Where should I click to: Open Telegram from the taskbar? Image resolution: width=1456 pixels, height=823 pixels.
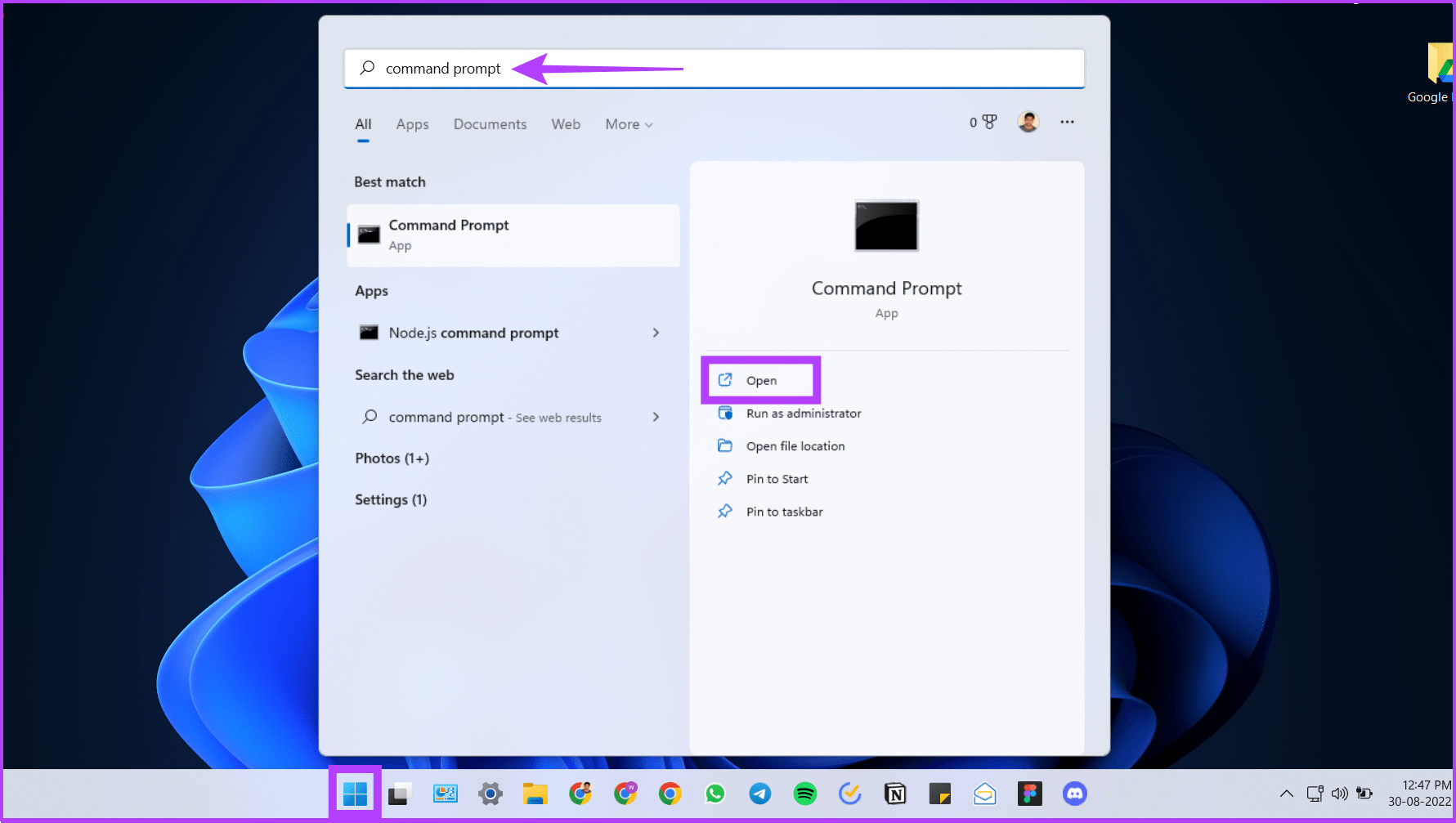click(759, 793)
